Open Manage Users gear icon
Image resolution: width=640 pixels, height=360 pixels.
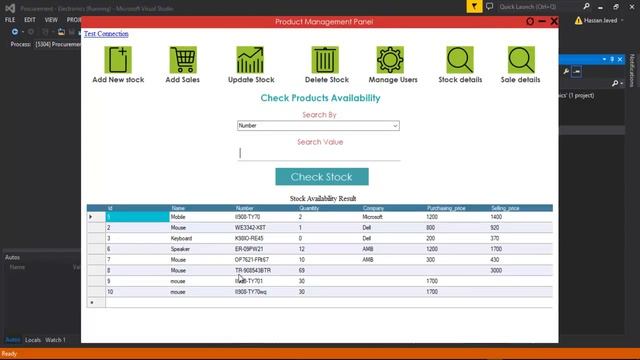(390, 60)
